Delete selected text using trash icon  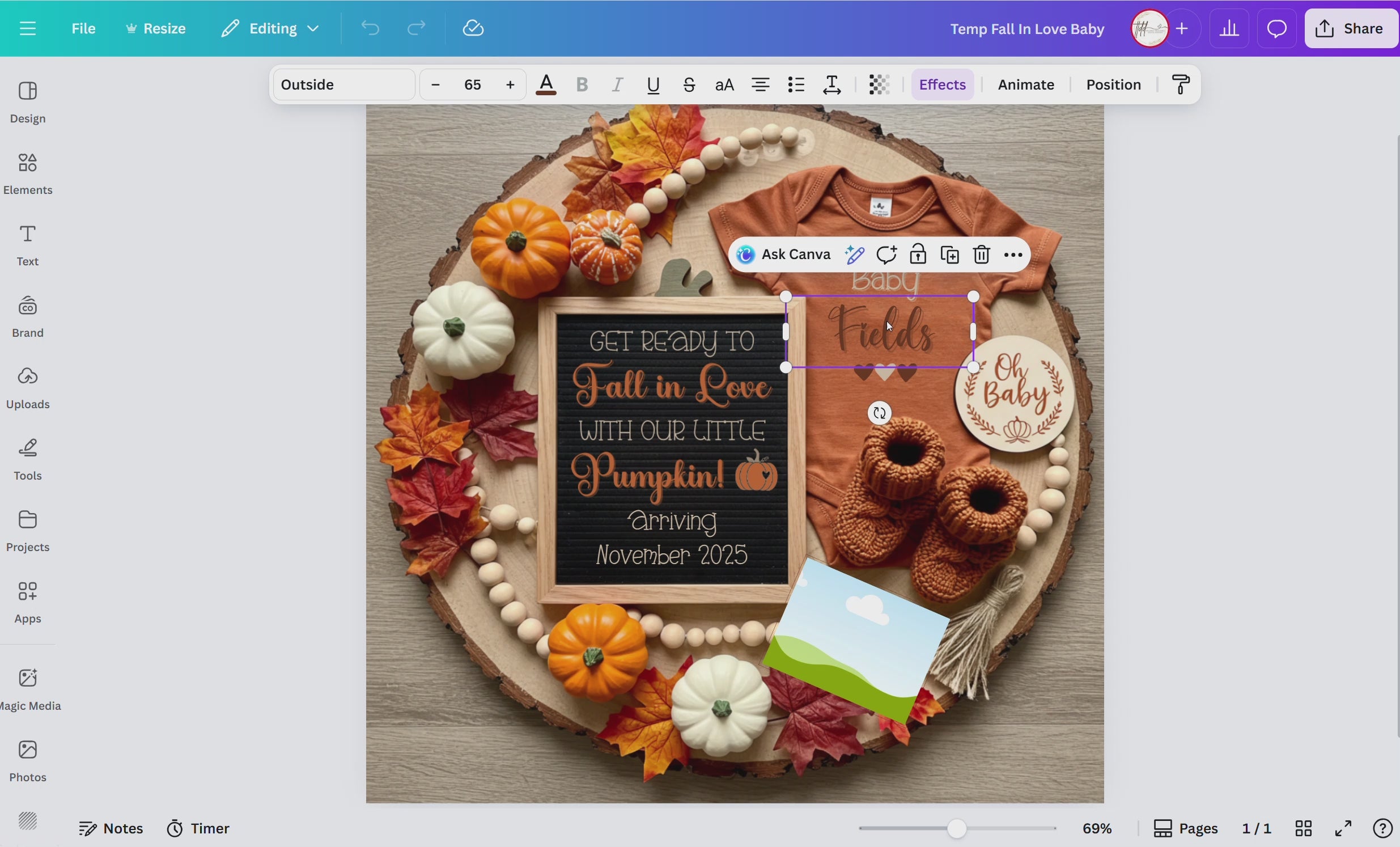(981, 254)
